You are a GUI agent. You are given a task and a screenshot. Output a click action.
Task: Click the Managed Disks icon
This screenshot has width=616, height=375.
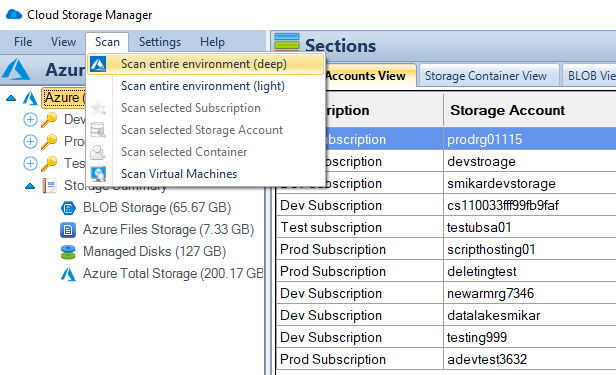click(x=68, y=252)
